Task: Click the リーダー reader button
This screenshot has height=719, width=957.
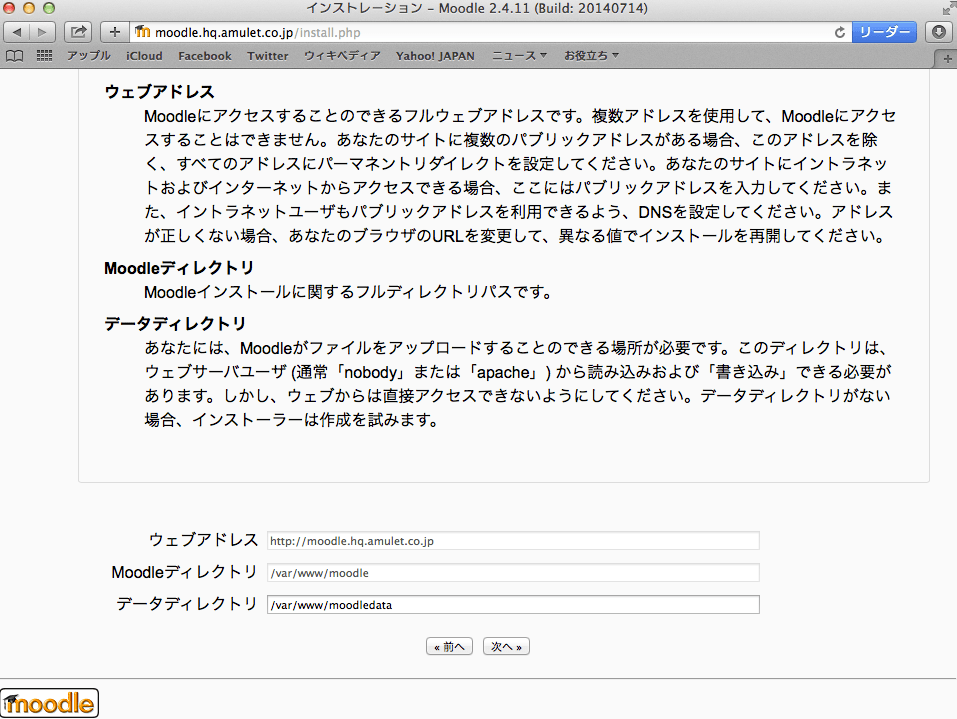Action: [884, 32]
